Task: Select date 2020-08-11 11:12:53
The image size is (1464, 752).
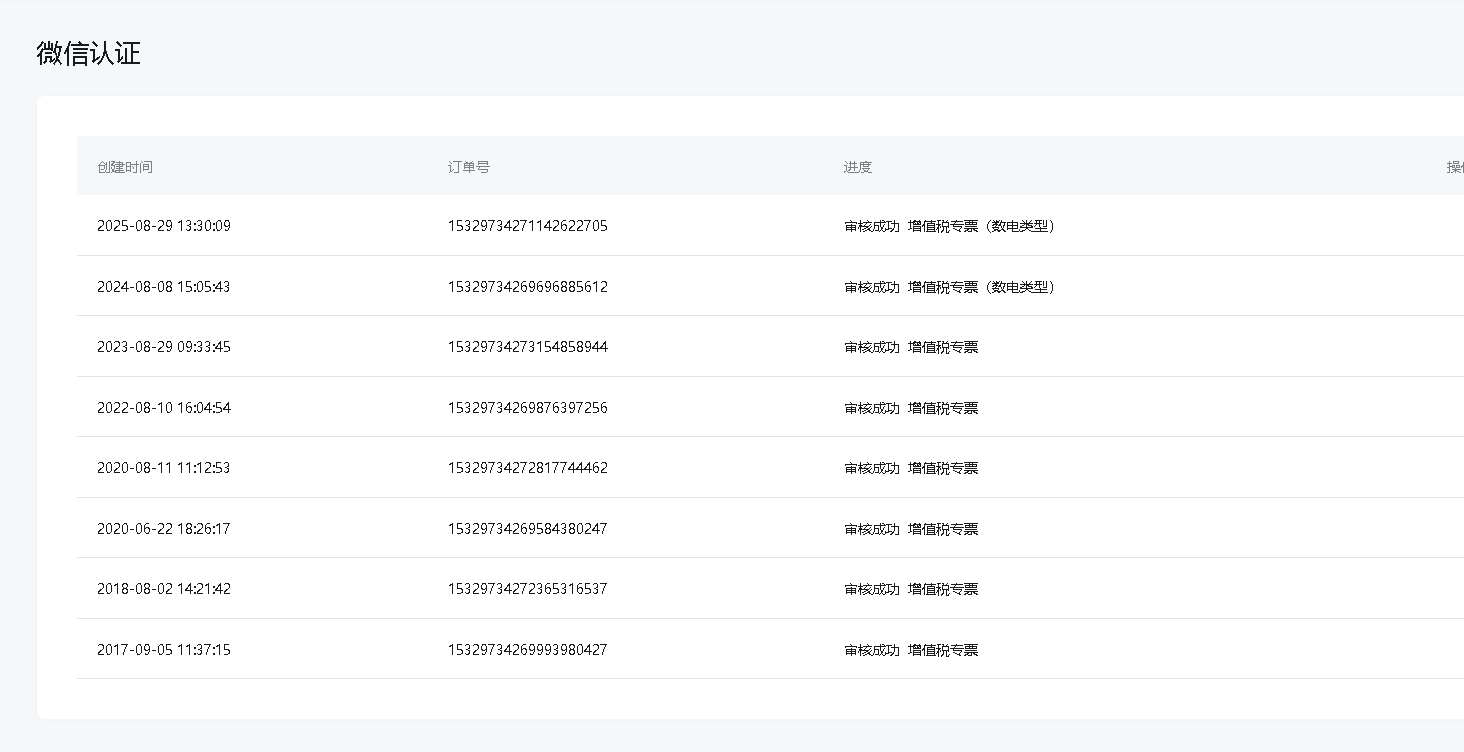Action: [164, 468]
